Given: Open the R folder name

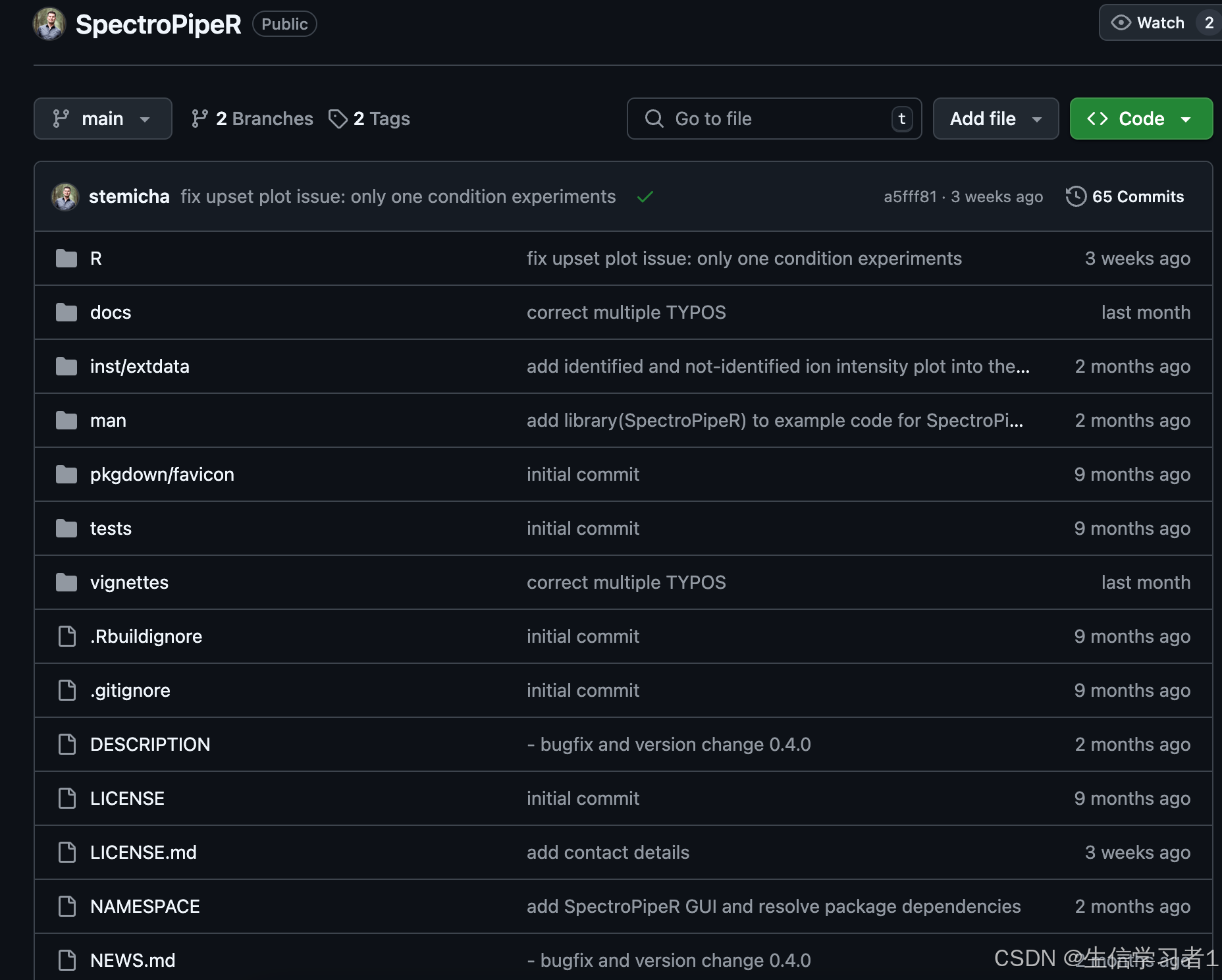Looking at the screenshot, I should (x=96, y=259).
